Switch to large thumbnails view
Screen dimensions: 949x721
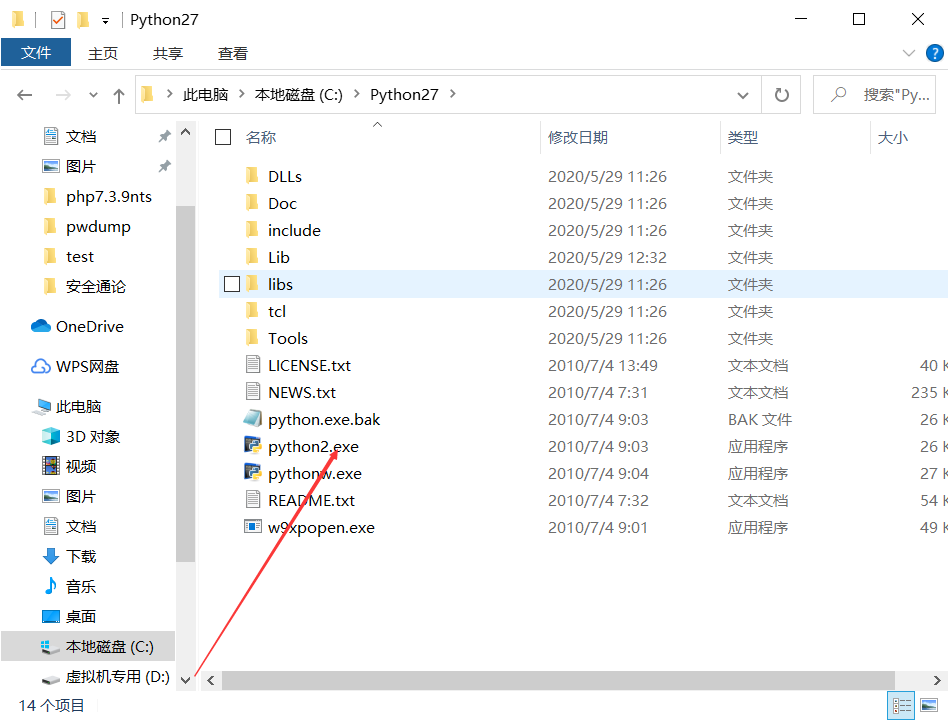click(x=927, y=705)
